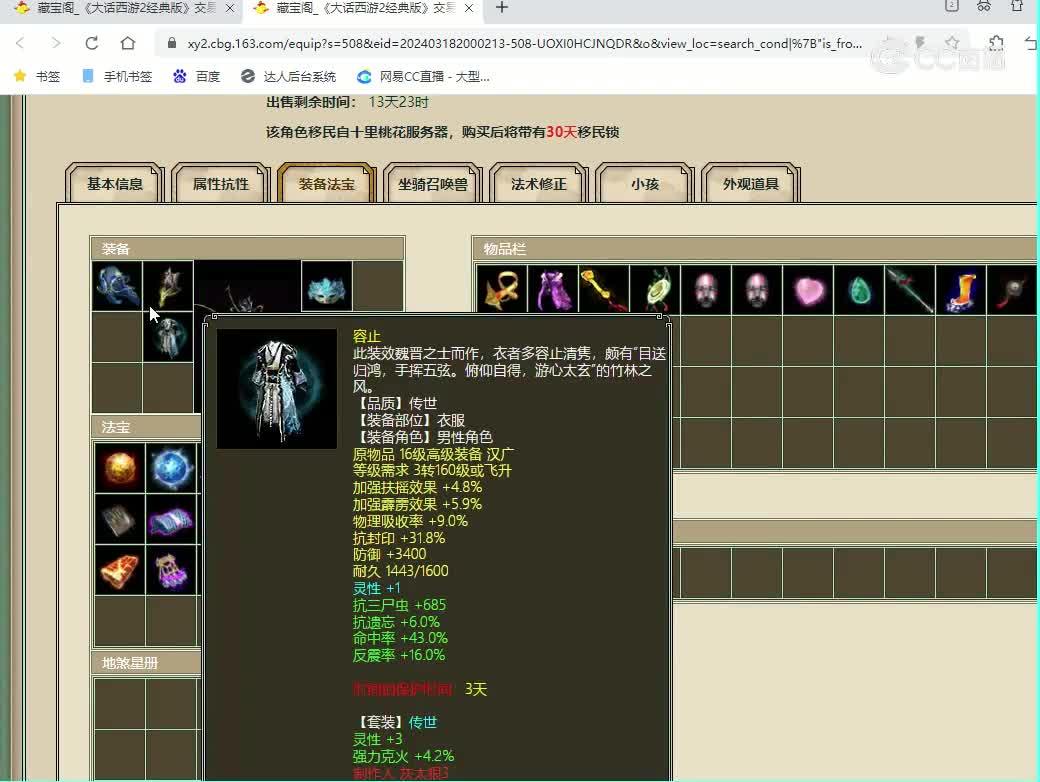Open the 达人后台系统 bookmark

[289, 76]
